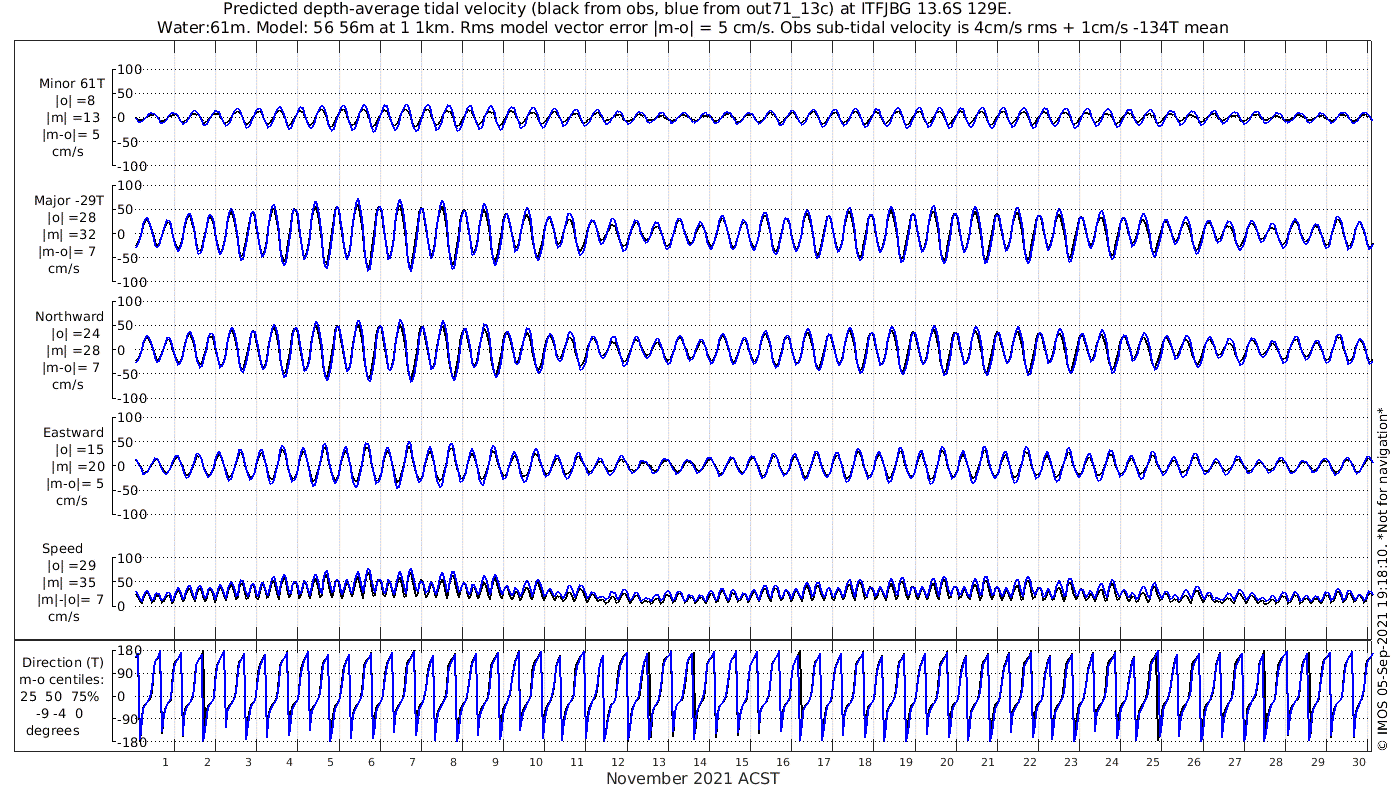1400x800 pixels.
Task: Click day '9' on the date axis
Action: pyautogui.click(x=495, y=762)
